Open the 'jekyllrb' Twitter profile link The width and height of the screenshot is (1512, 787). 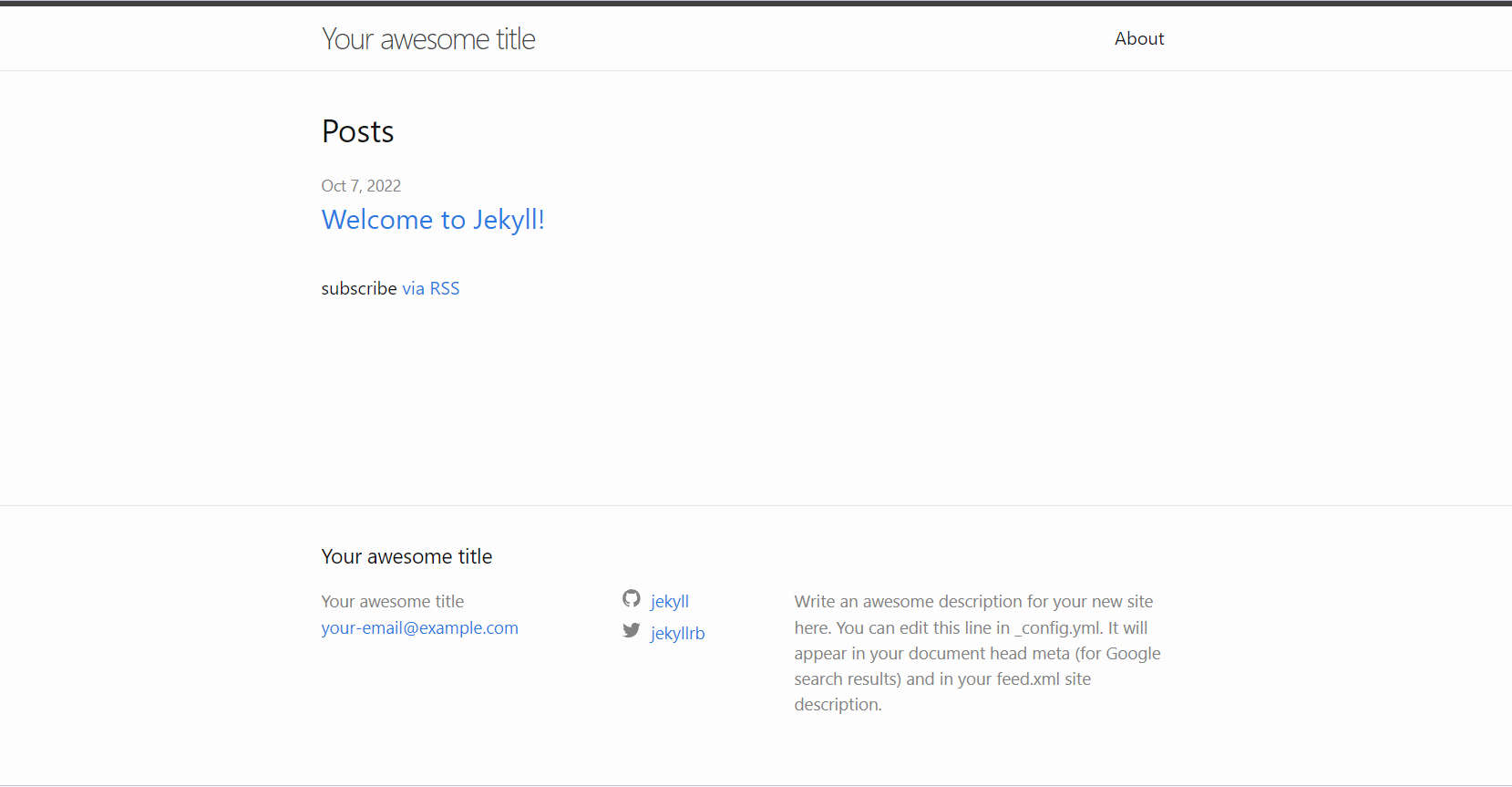[677, 633]
